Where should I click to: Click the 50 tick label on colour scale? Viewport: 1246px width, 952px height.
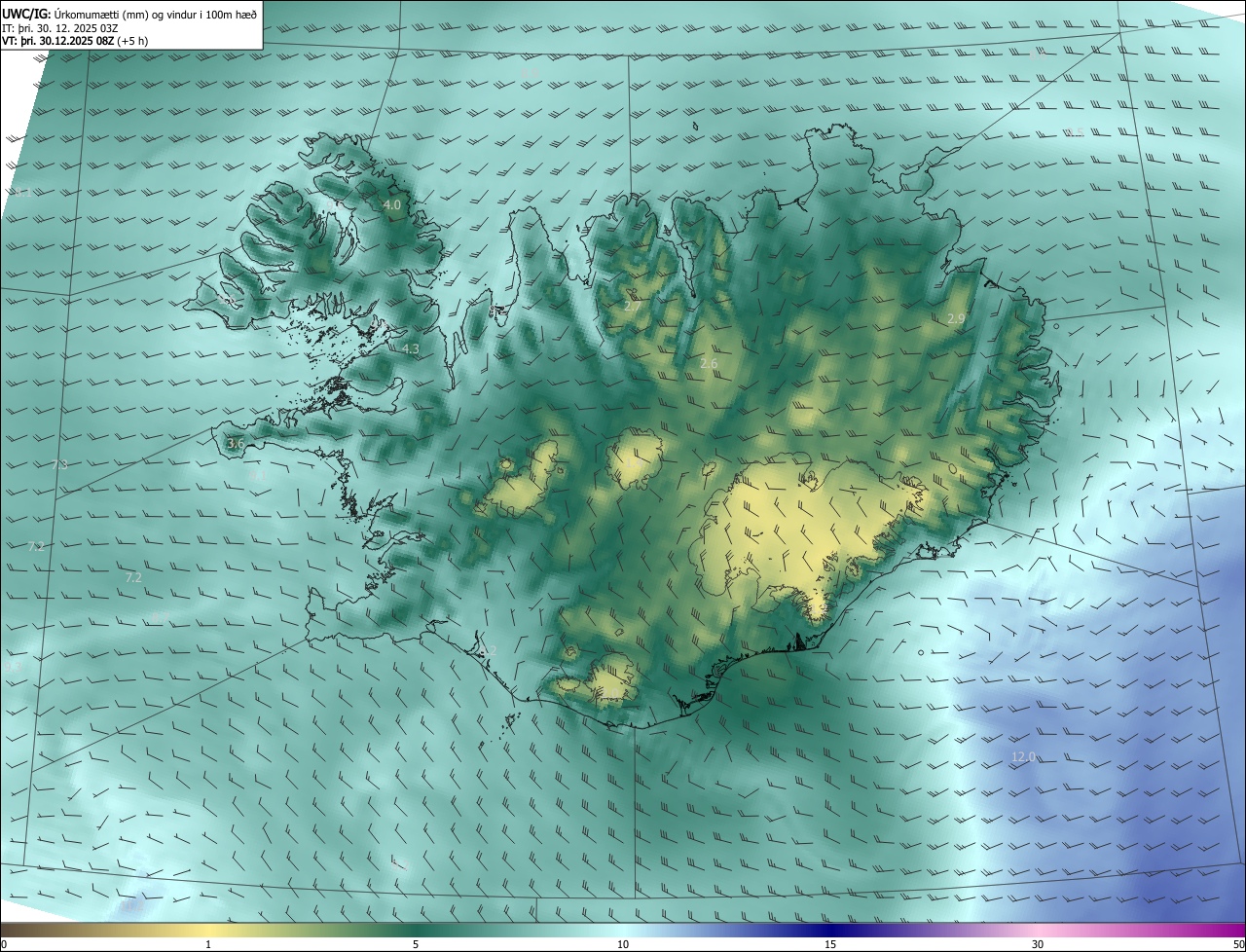tap(1238, 944)
